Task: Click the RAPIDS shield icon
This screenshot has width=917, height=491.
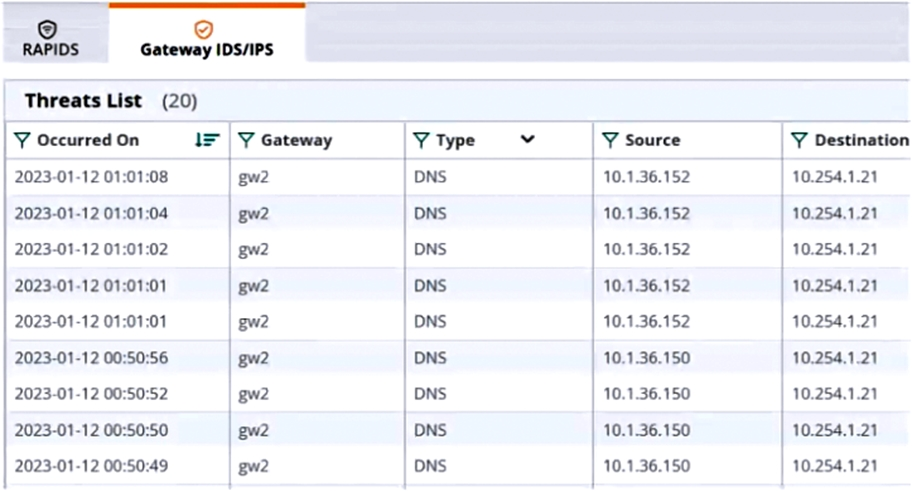Action: coord(49,29)
